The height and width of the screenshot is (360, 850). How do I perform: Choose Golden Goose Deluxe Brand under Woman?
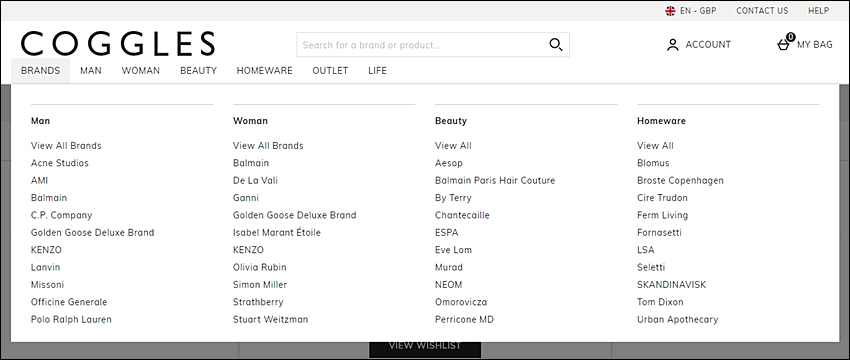click(295, 215)
